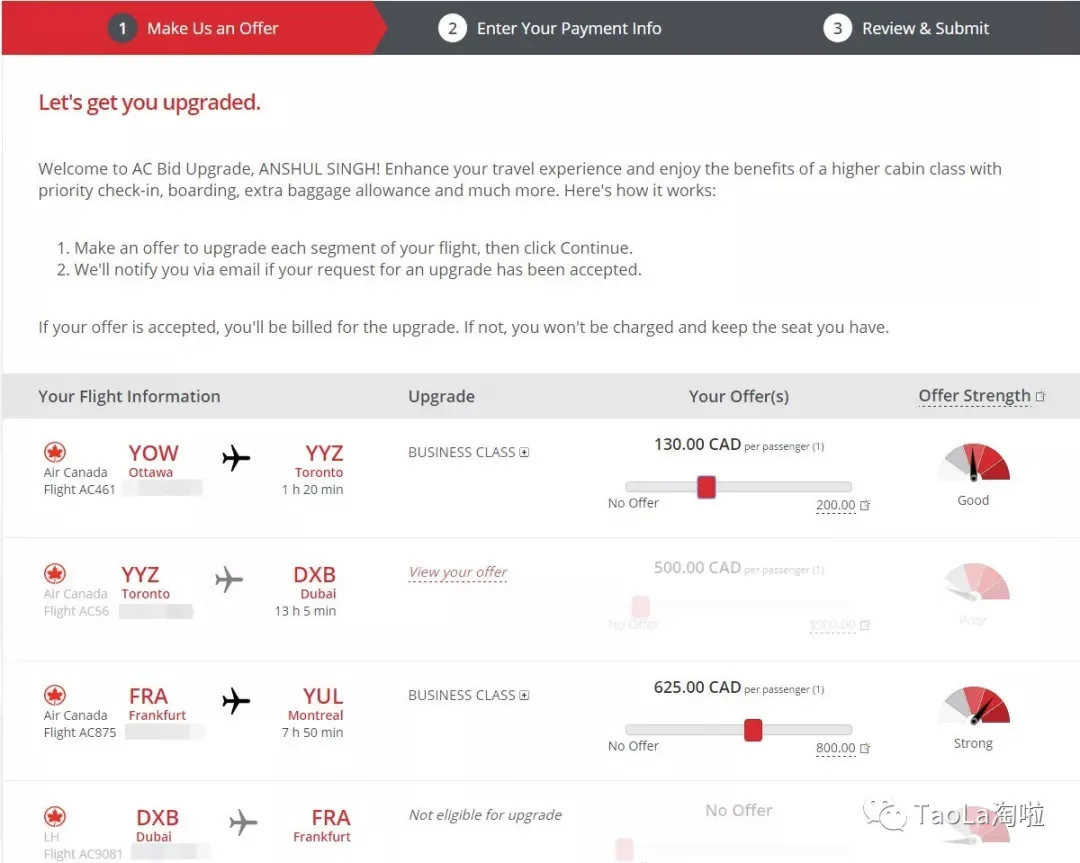Click the Flight AC461 label
This screenshot has width=1080, height=863.
click(x=79, y=490)
